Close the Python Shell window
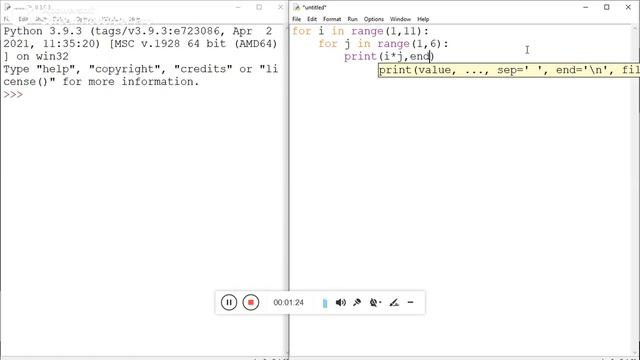 click(280, 7)
